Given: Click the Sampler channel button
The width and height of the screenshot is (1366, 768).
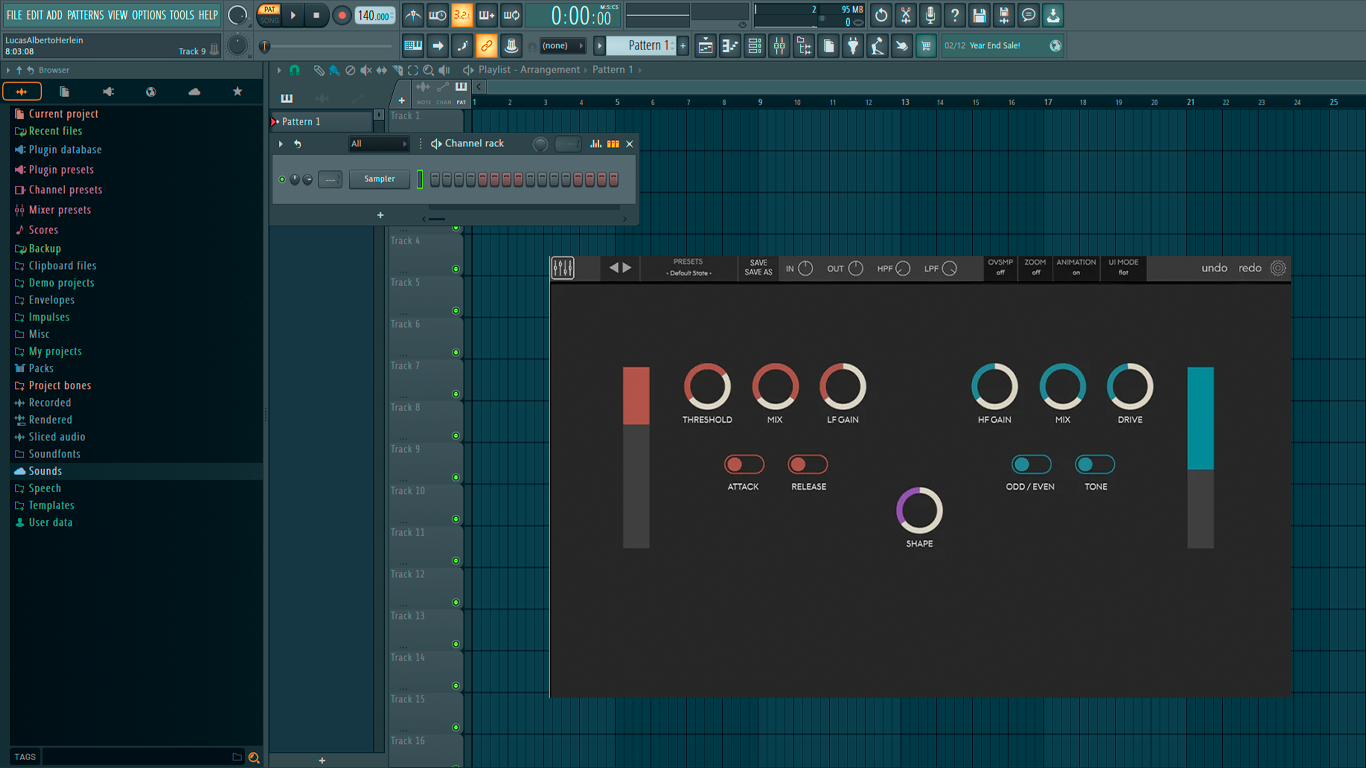Looking at the screenshot, I should [x=379, y=179].
